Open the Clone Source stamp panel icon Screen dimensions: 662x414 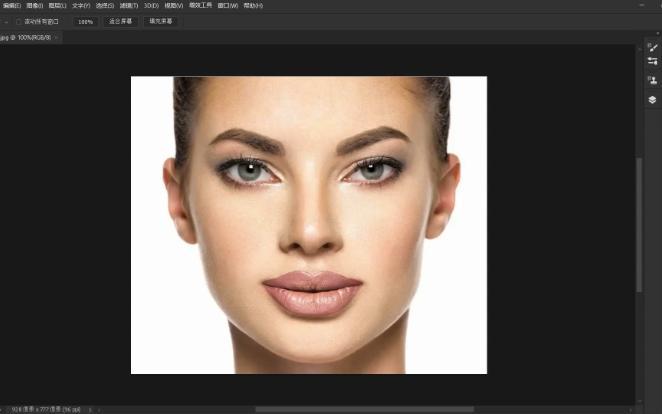click(x=653, y=80)
